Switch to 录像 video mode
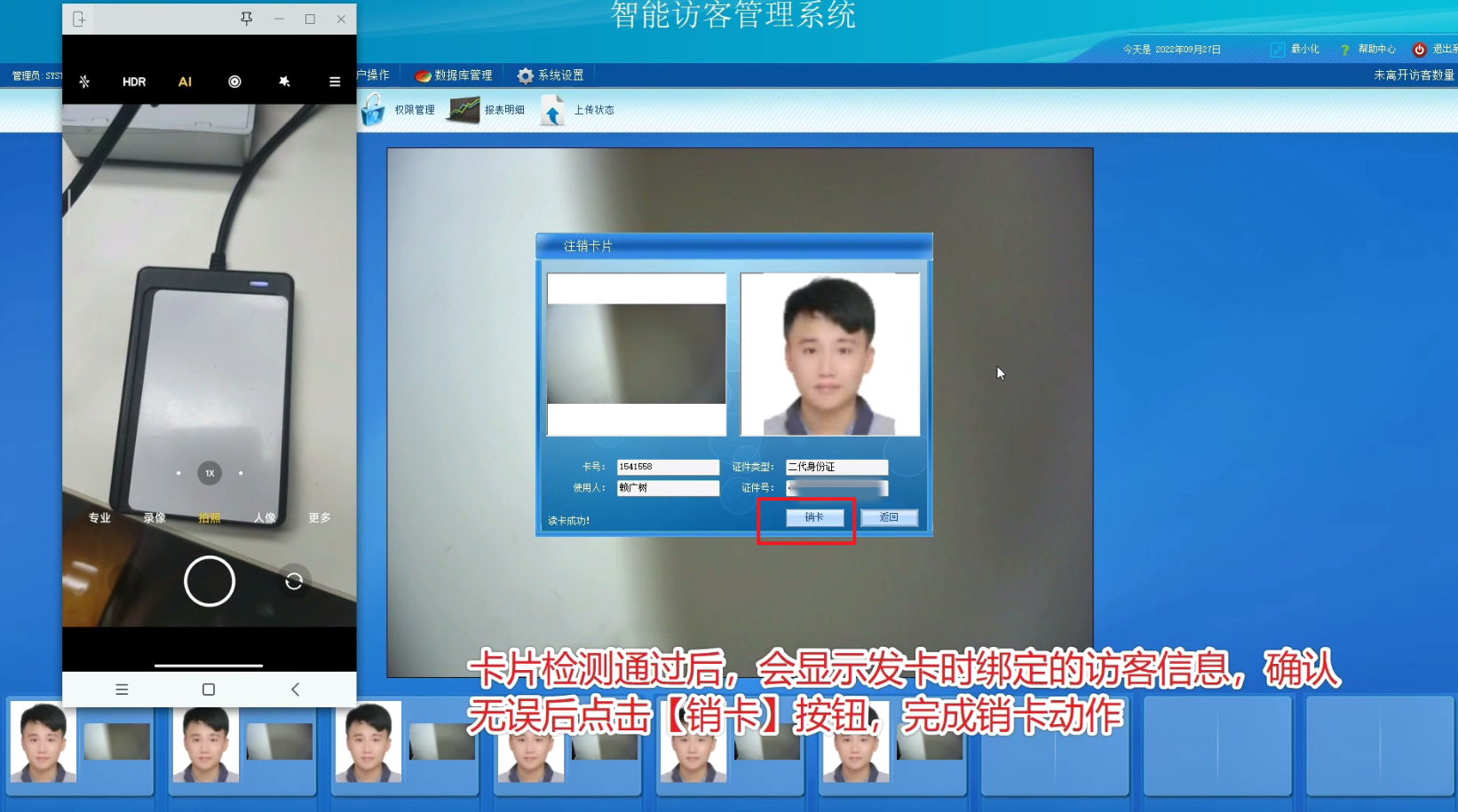This screenshot has width=1458, height=812. click(155, 517)
